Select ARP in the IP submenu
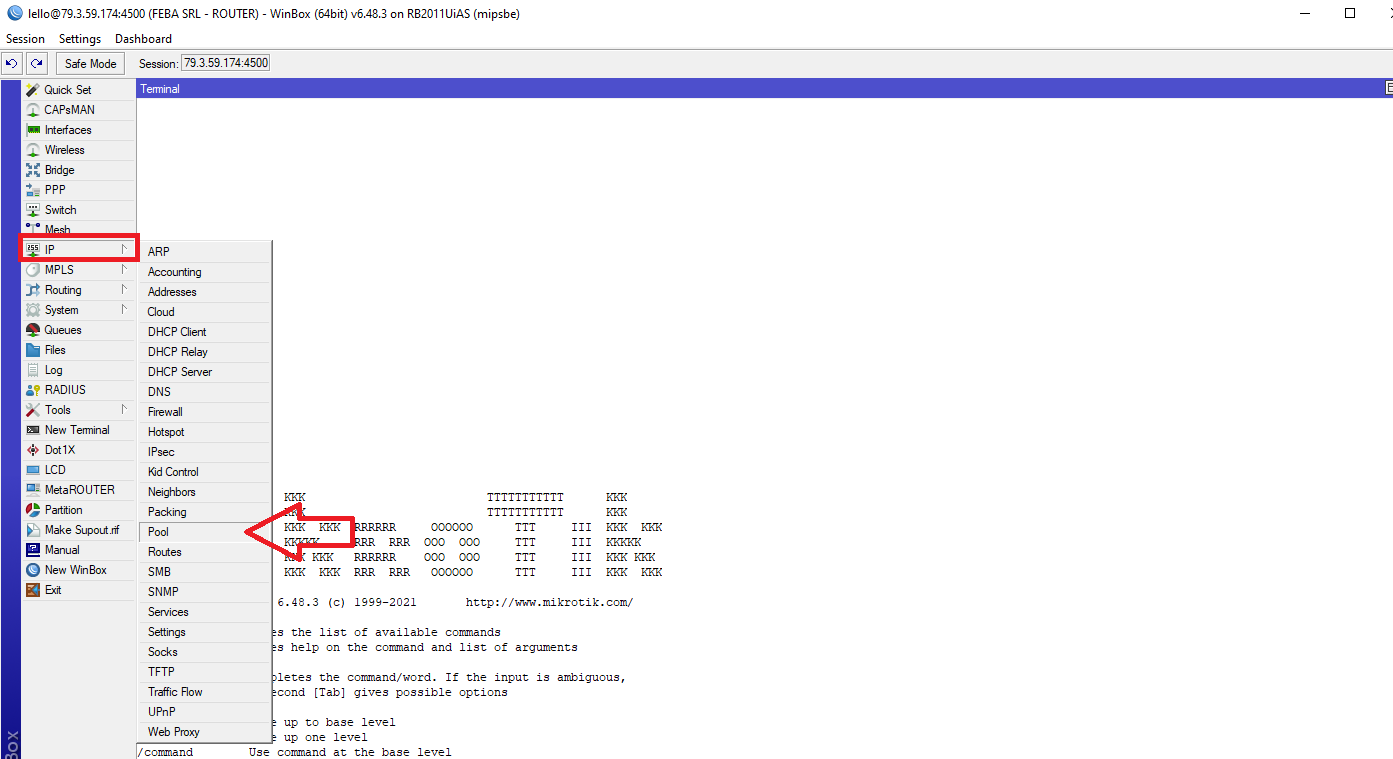 click(x=205, y=252)
